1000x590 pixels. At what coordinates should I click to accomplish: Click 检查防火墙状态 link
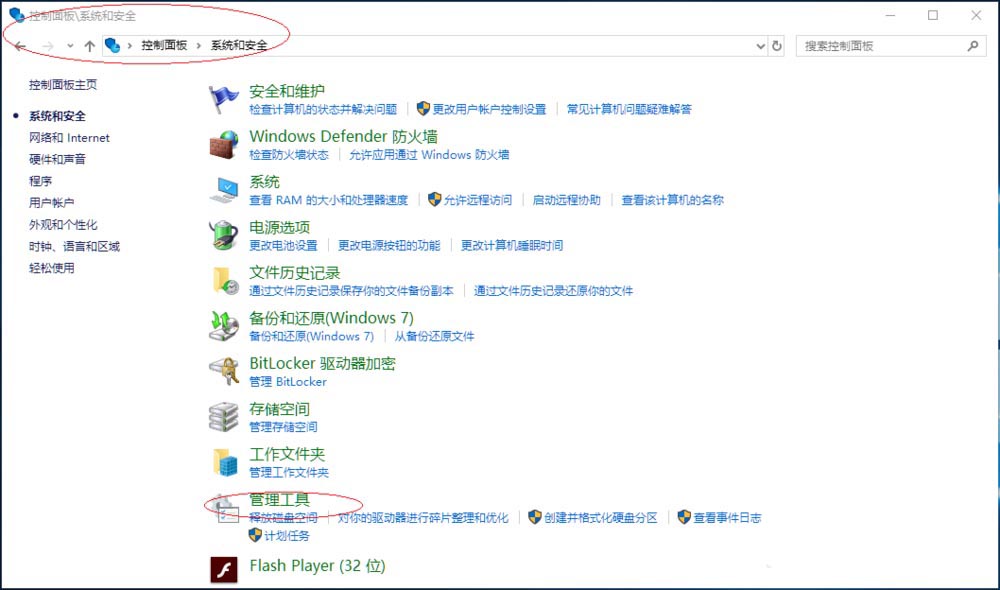pos(289,154)
